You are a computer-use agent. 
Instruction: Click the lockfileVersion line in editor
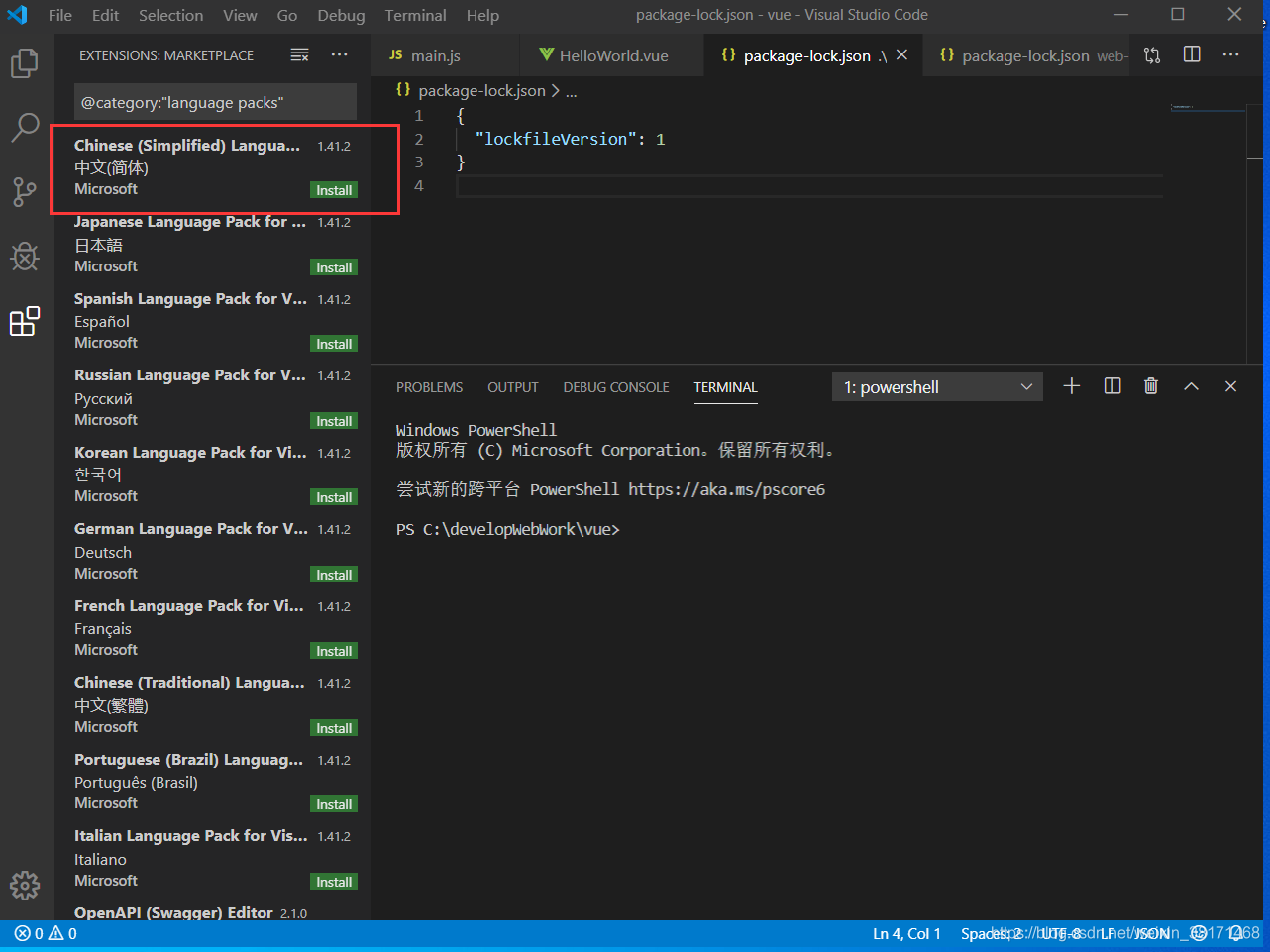[x=570, y=139]
